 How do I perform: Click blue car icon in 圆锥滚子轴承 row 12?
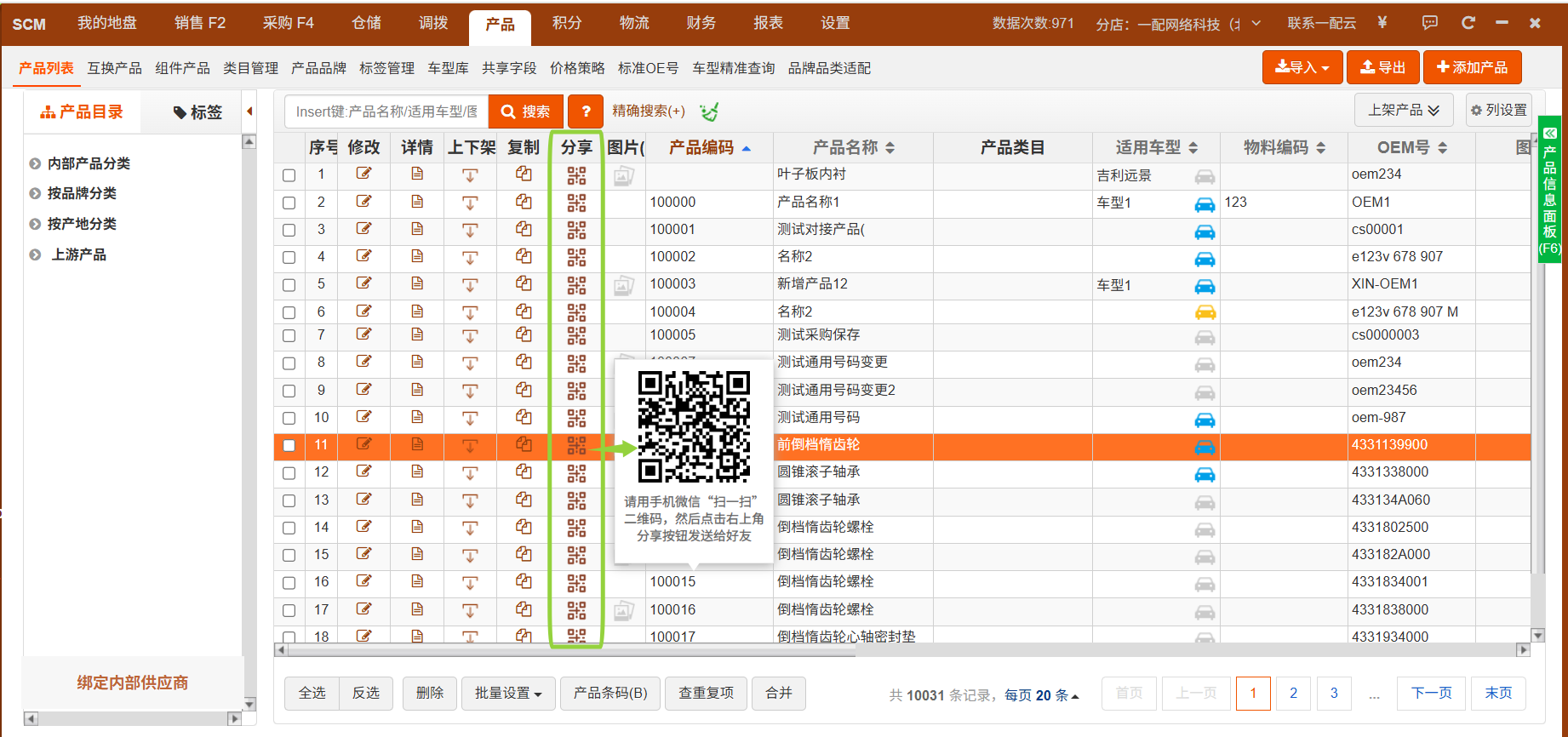(1205, 474)
